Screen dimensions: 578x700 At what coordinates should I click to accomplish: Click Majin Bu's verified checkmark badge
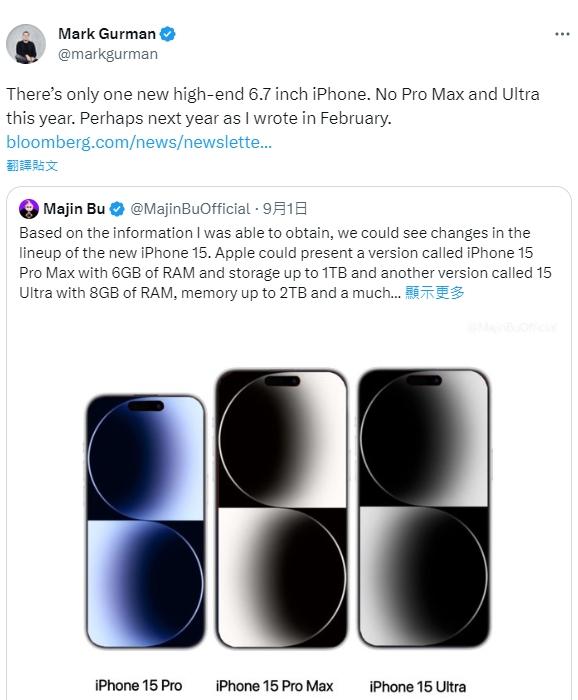point(117,209)
